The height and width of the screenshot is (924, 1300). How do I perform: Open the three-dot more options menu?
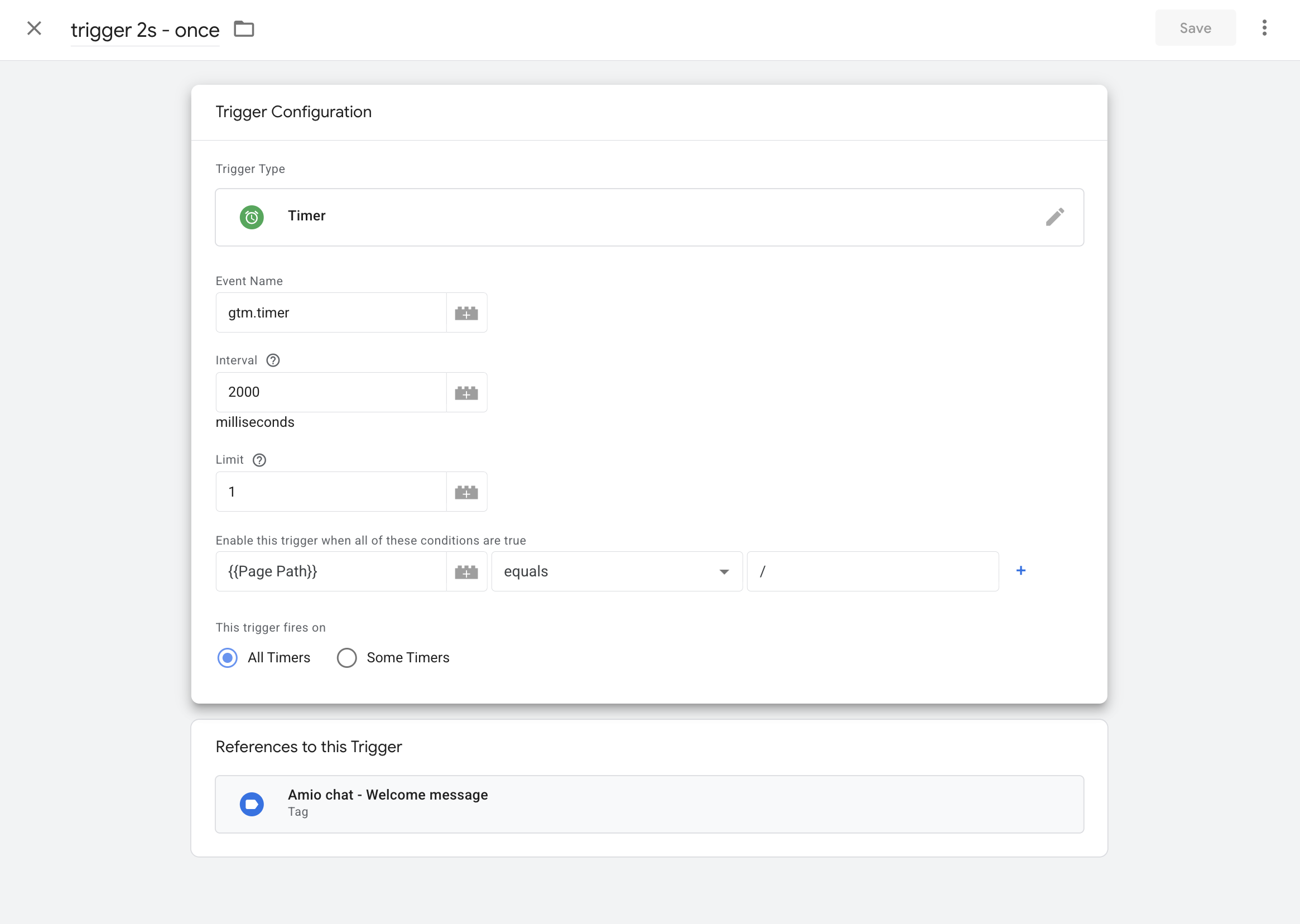tap(1264, 28)
